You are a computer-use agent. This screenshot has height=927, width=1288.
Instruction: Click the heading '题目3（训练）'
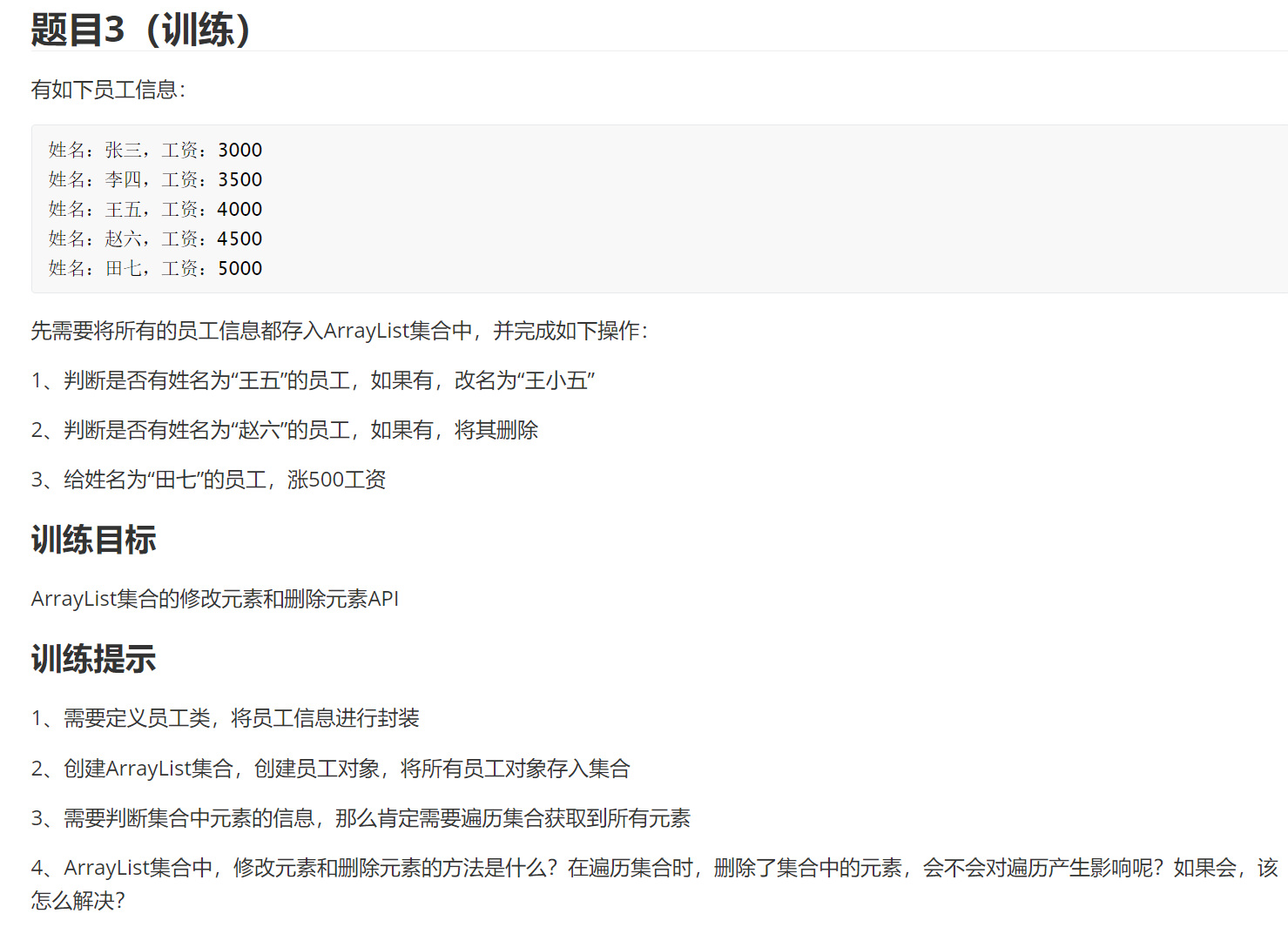pyautogui.click(x=142, y=30)
